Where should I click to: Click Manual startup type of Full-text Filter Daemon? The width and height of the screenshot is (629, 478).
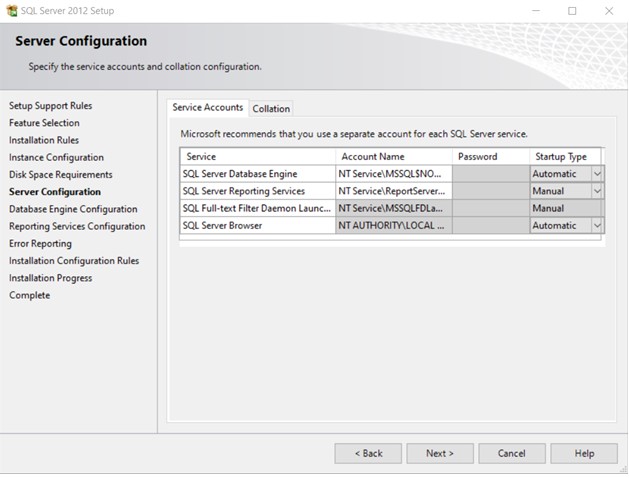click(x=566, y=209)
